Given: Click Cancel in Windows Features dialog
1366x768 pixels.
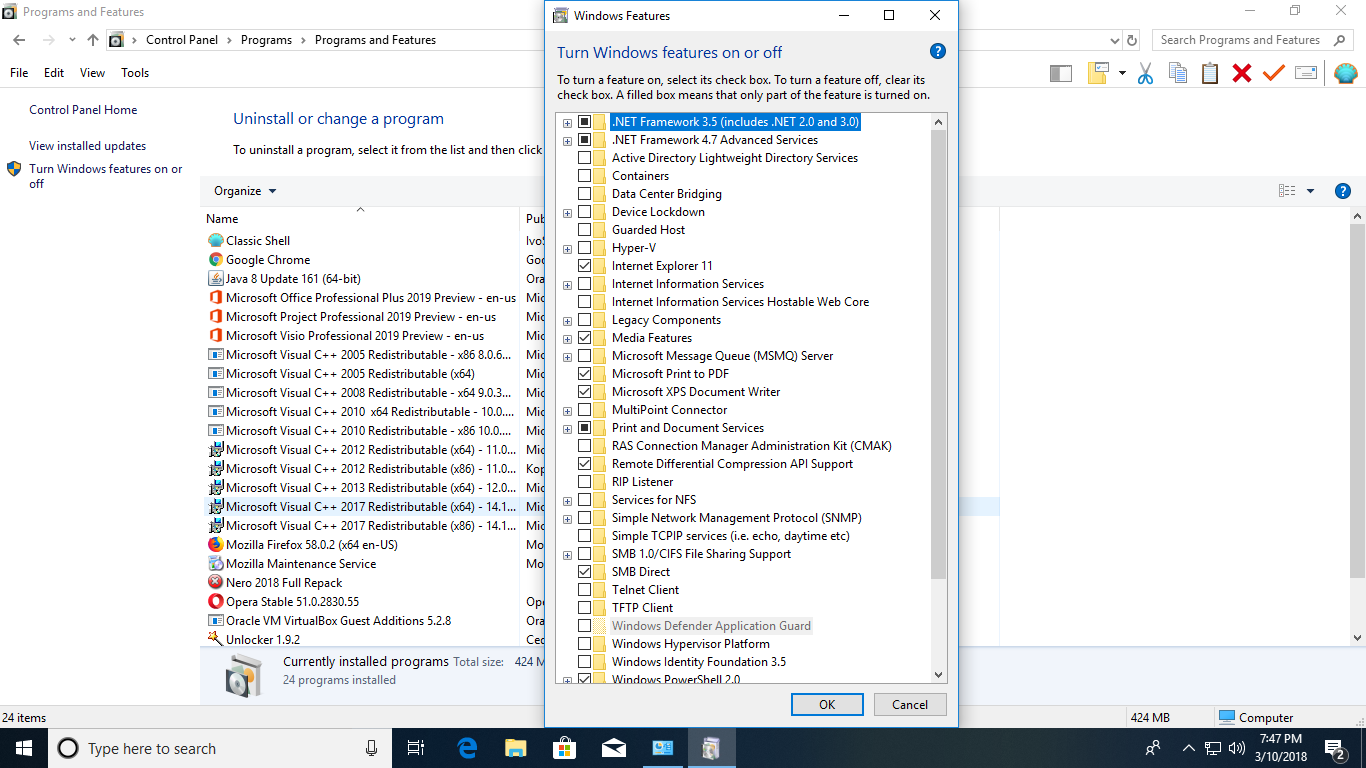Looking at the screenshot, I should (x=910, y=704).
